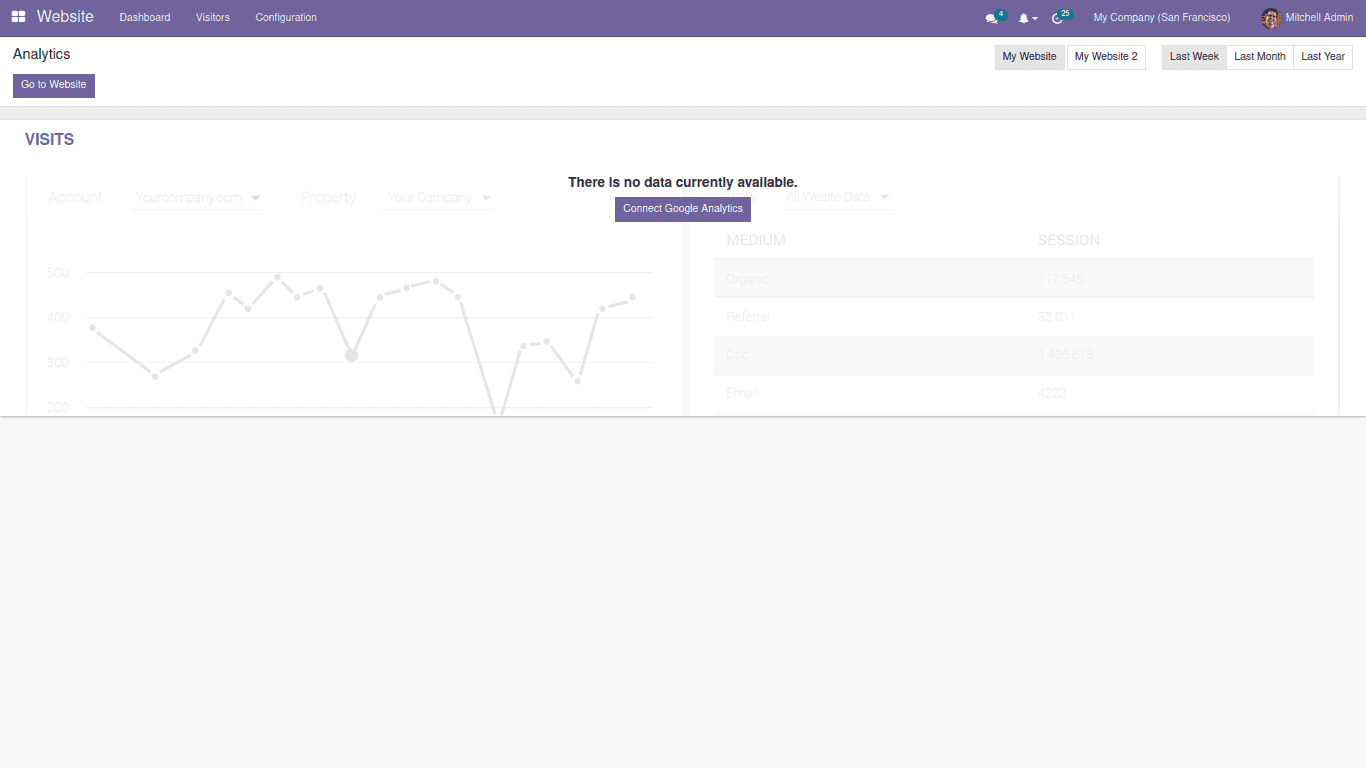This screenshot has width=1366, height=768.
Task: Select the Last Week range
Action: pyautogui.click(x=1194, y=57)
